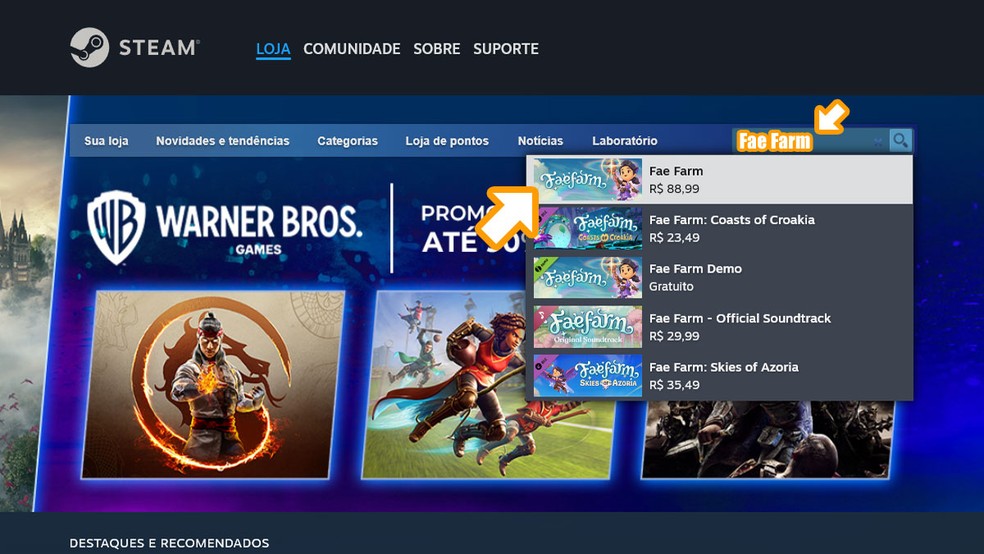Open the Sua loja menu
This screenshot has height=554, width=984.
point(106,141)
